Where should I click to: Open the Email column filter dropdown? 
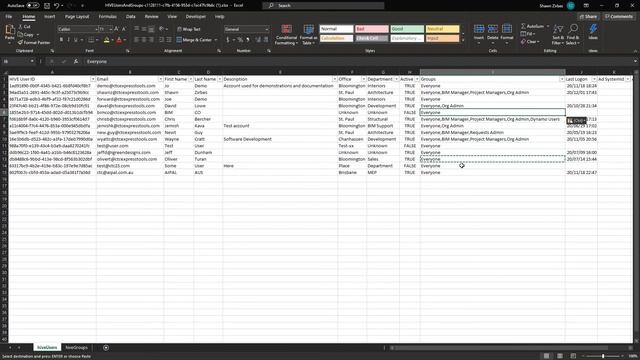(160, 79)
